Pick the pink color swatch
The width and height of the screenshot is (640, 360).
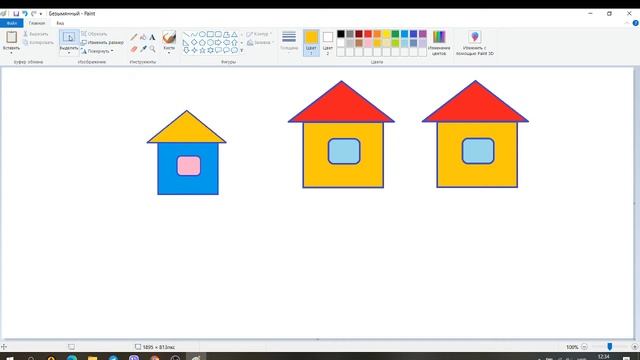coord(368,43)
